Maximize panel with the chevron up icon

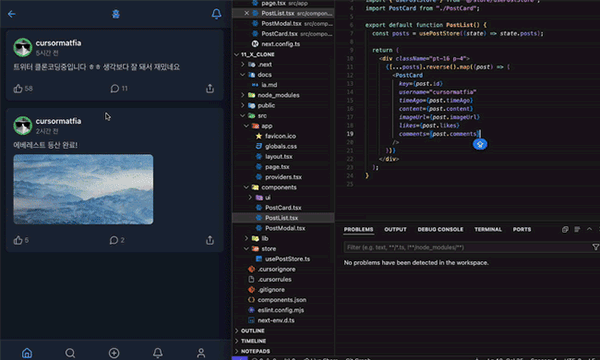point(589,229)
